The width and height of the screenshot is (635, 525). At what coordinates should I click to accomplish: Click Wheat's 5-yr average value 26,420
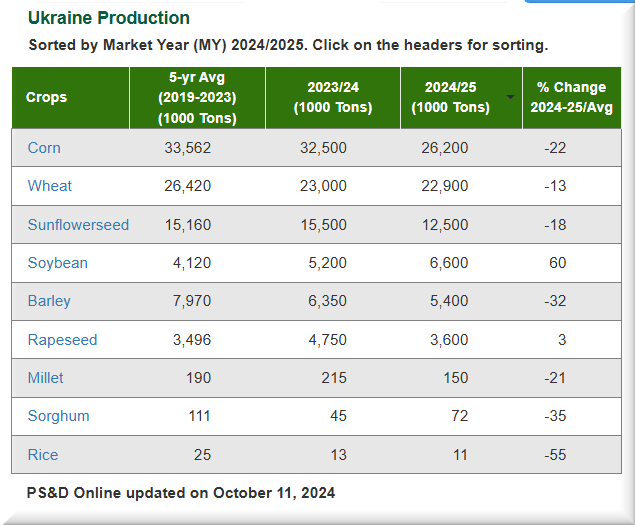pos(187,186)
